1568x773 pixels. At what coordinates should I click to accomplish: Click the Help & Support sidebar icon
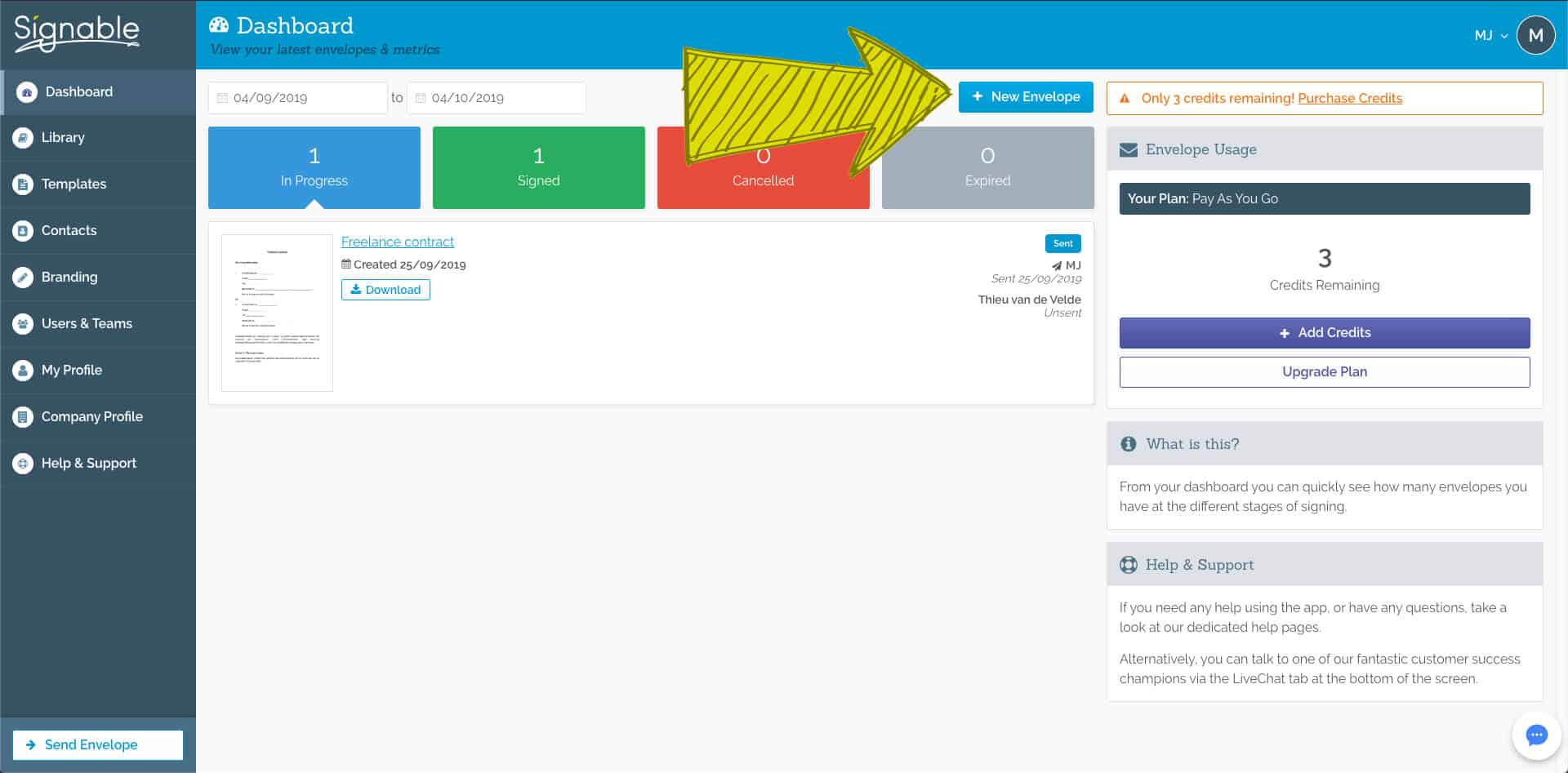[23, 464]
